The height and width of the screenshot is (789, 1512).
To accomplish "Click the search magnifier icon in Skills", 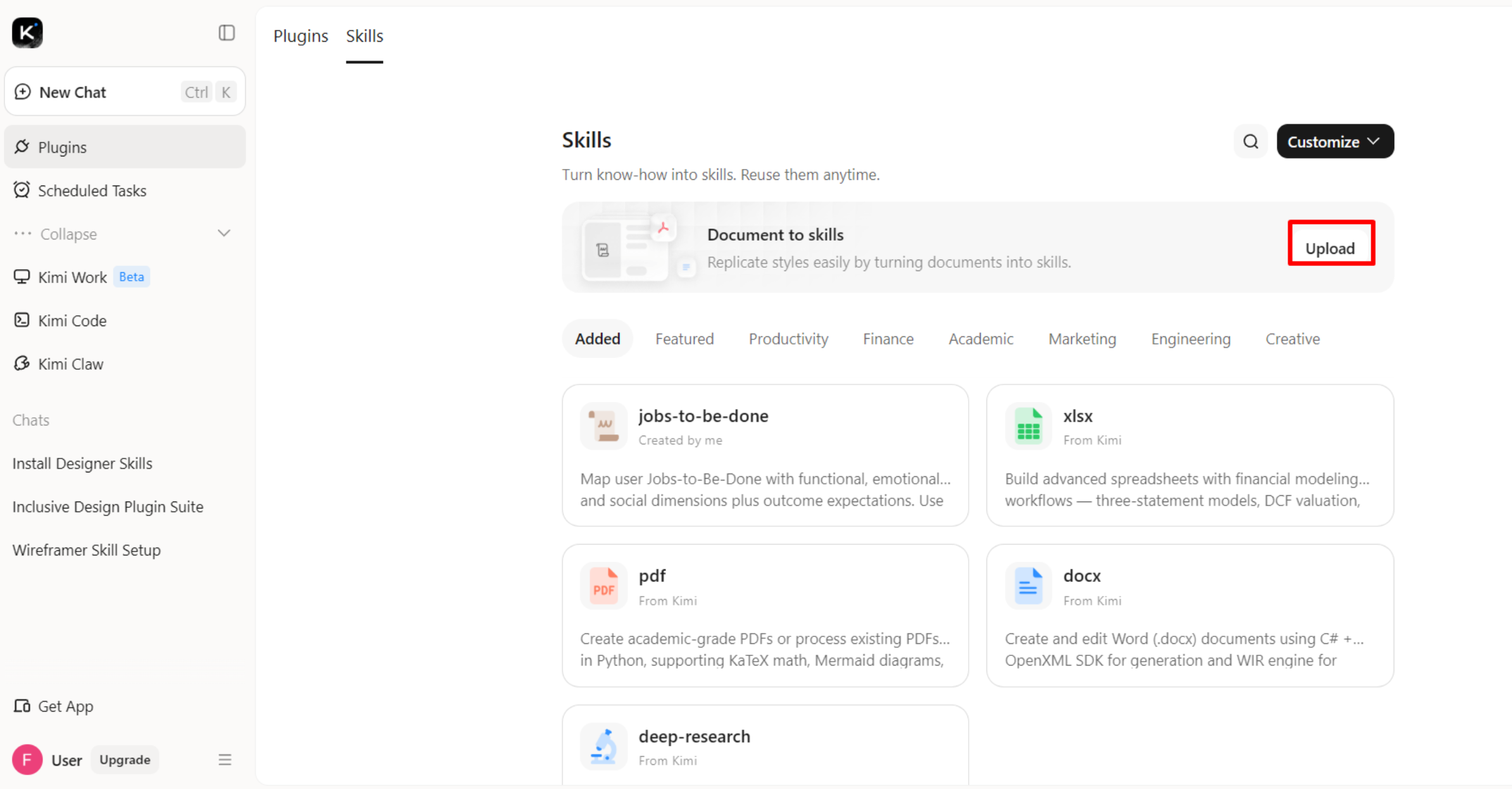I will coord(1251,141).
